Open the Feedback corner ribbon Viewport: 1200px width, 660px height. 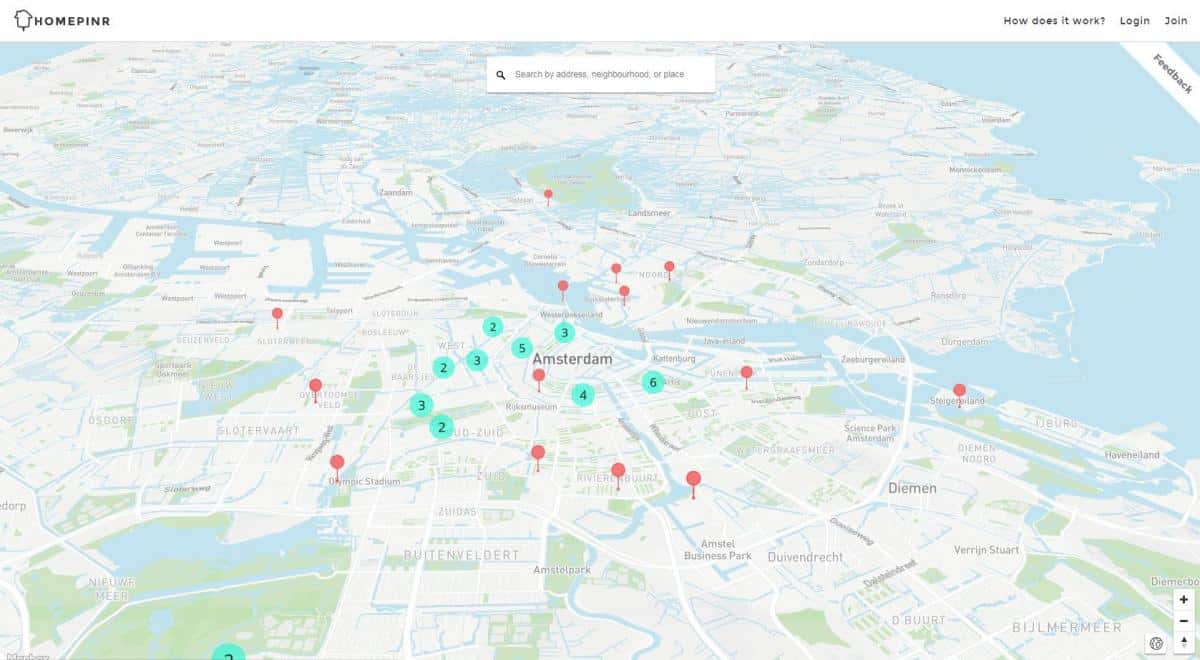click(1172, 73)
